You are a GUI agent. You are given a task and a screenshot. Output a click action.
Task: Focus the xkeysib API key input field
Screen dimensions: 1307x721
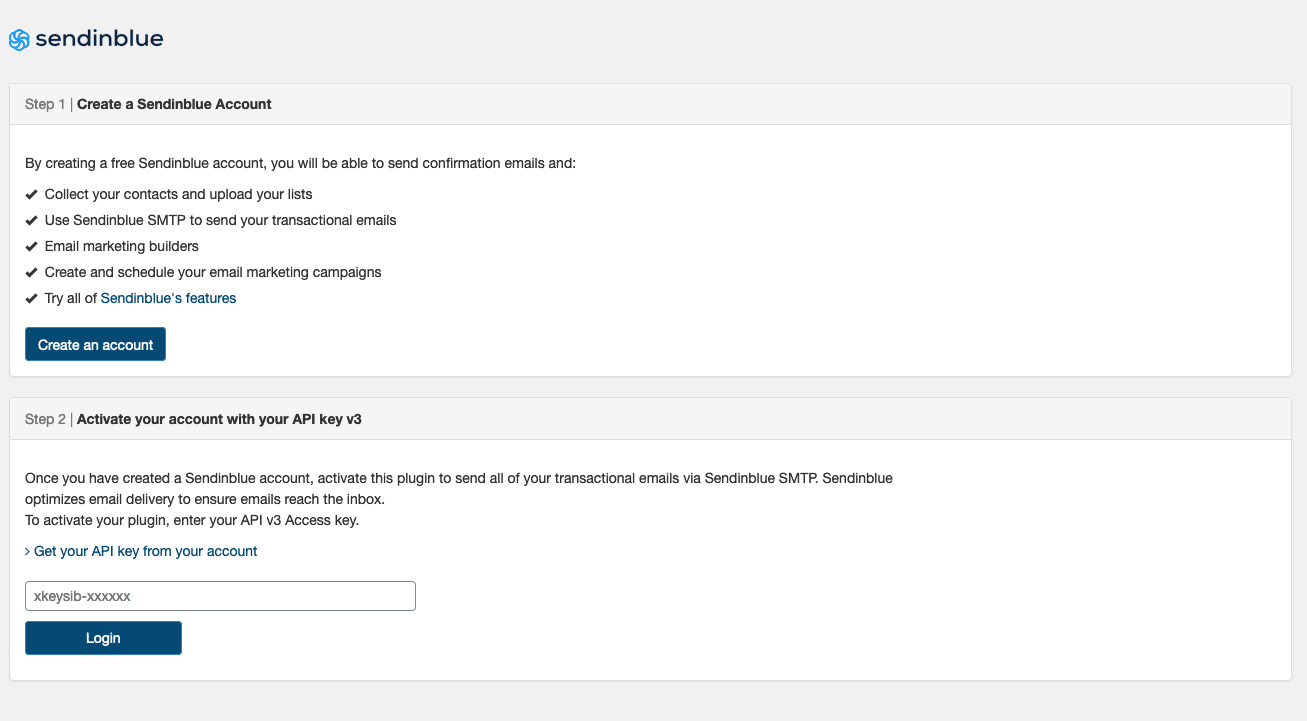pos(220,596)
